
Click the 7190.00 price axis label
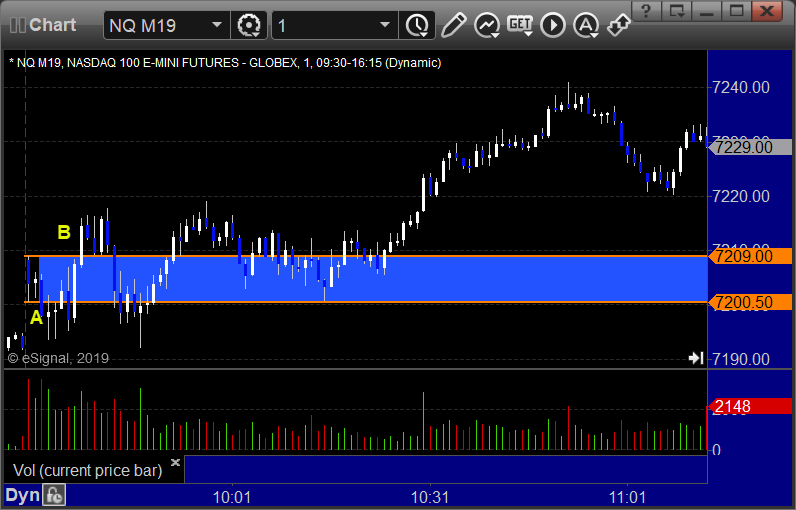pos(741,359)
